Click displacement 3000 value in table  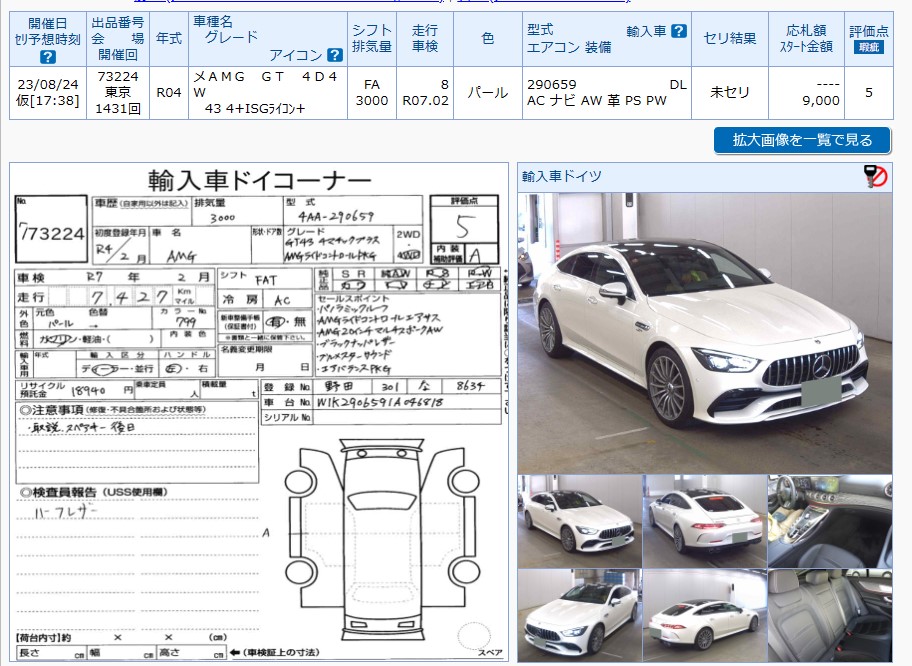[372, 101]
